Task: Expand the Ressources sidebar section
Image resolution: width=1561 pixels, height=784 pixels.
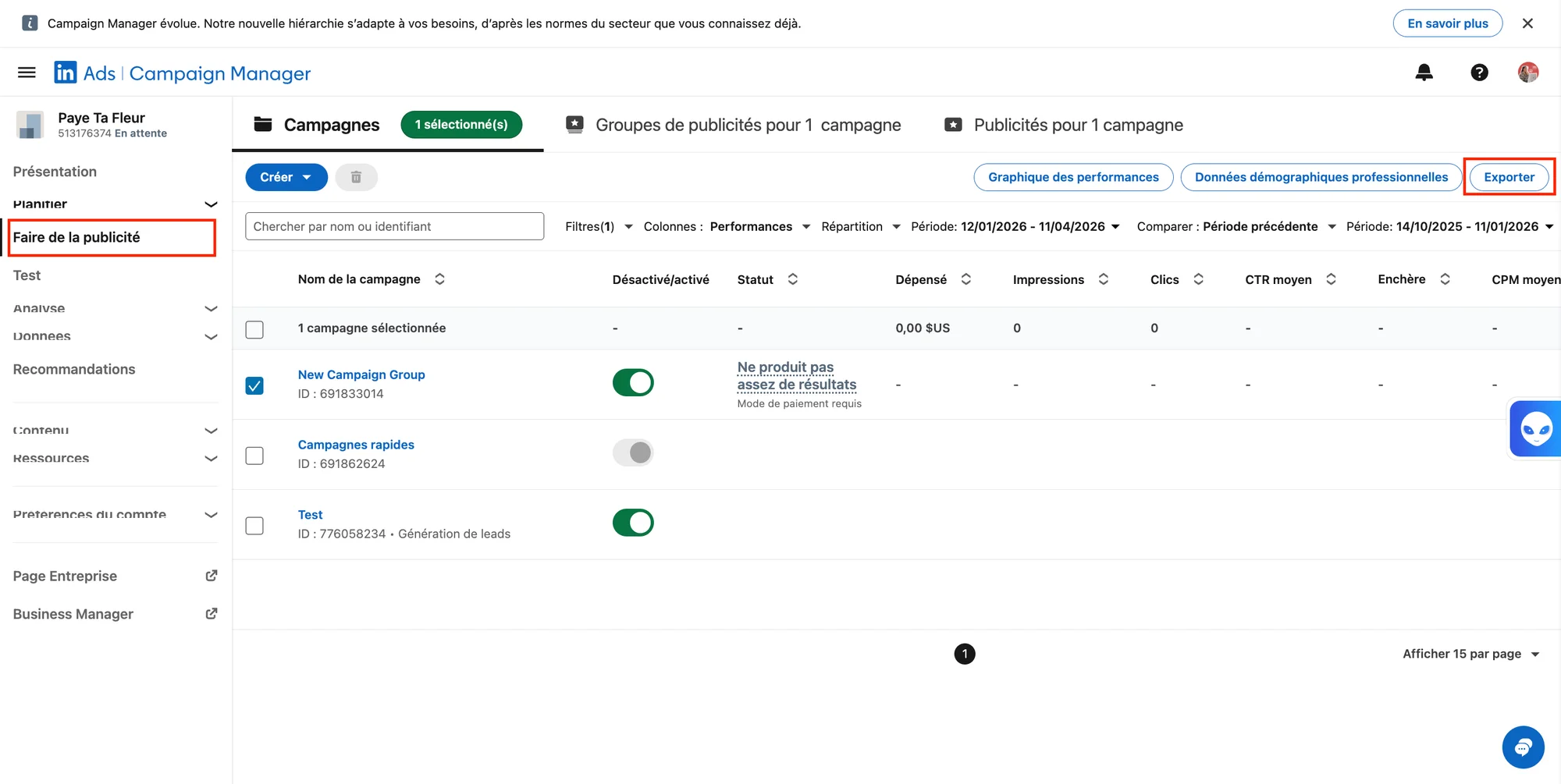Action: tap(115, 458)
